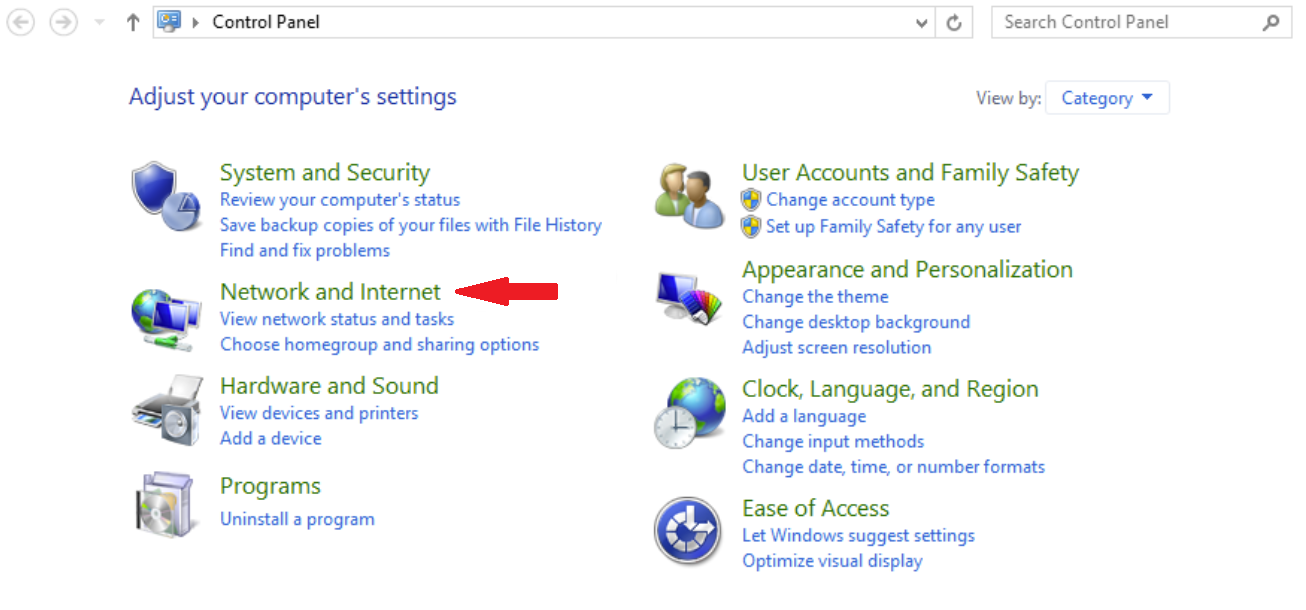This screenshot has width=1306, height=610.
Task: Open the View by Category dropdown
Action: click(x=1107, y=98)
